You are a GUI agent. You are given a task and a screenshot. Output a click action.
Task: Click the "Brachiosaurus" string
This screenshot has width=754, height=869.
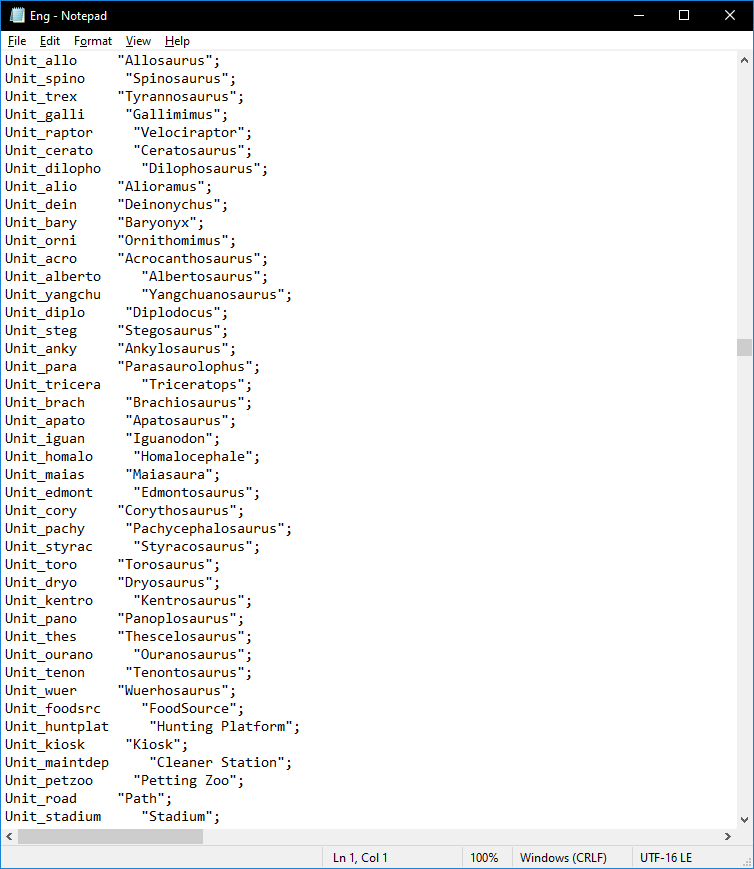pos(188,403)
